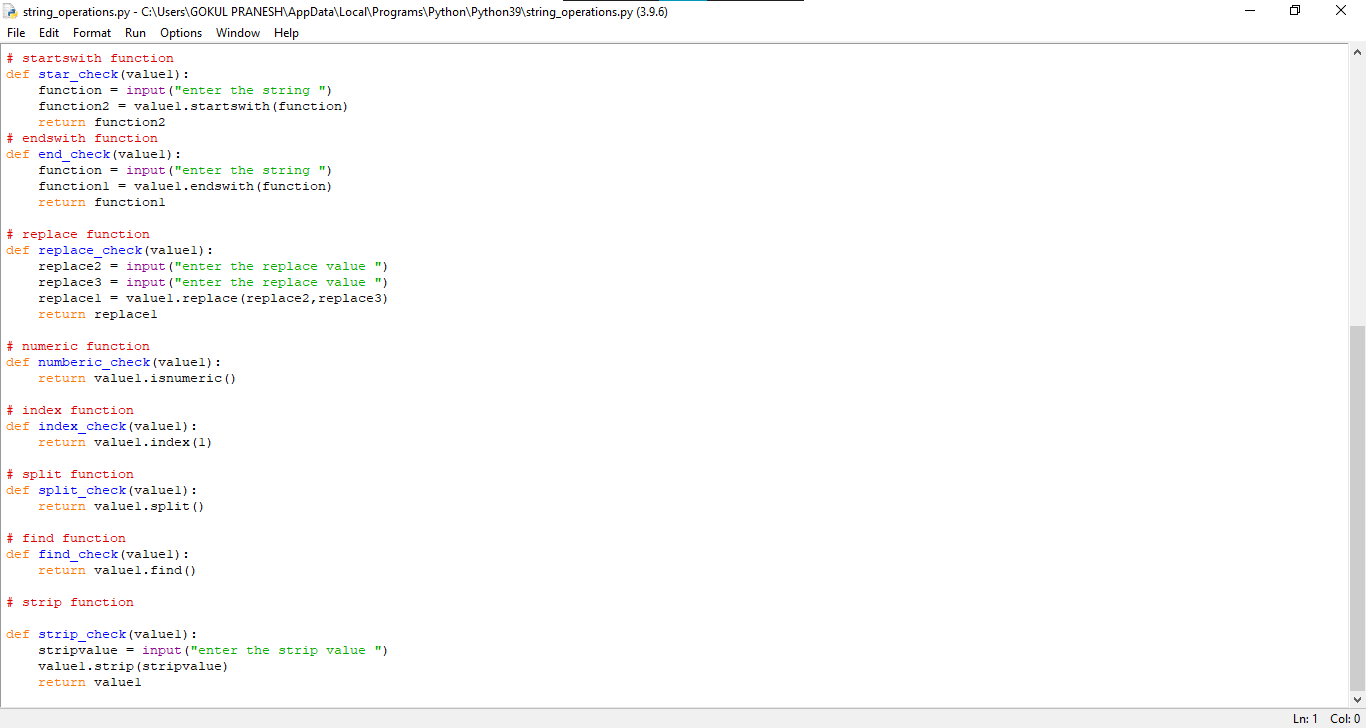Screen dimensions: 1366x728
Task: Click the 'value1.replace(replace2,replace3)' line
Action: tap(213, 298)
